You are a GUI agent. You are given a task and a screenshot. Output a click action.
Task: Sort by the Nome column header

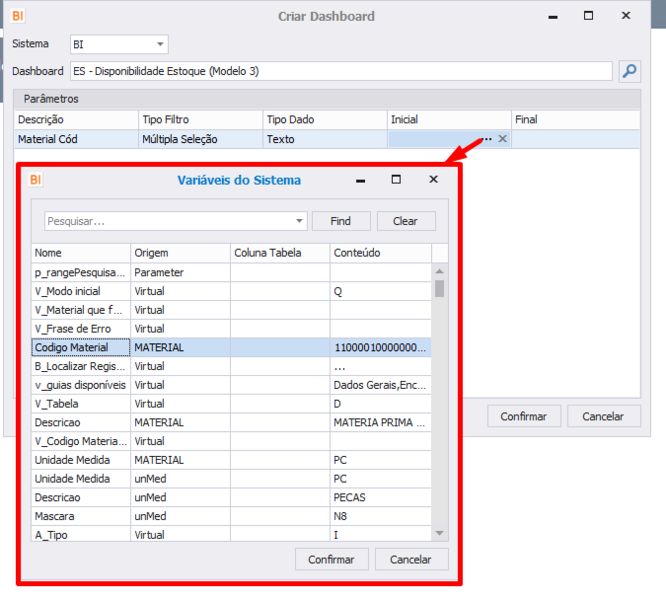[81, 253]
